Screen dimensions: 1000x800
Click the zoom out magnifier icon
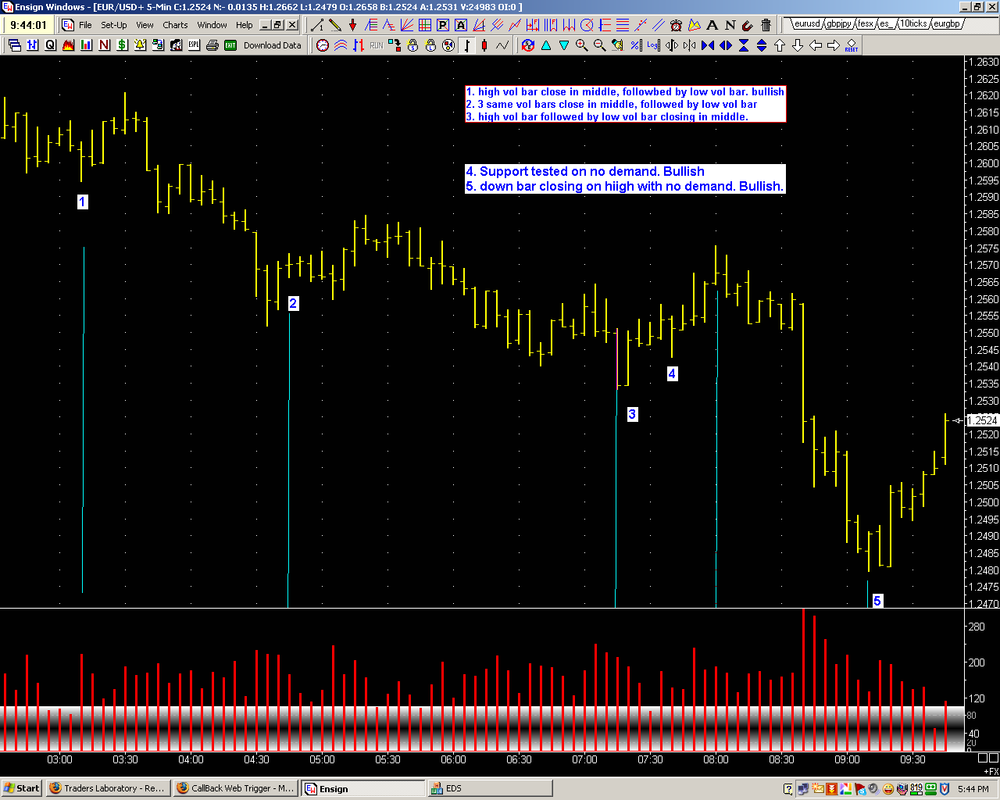(599, 45)
